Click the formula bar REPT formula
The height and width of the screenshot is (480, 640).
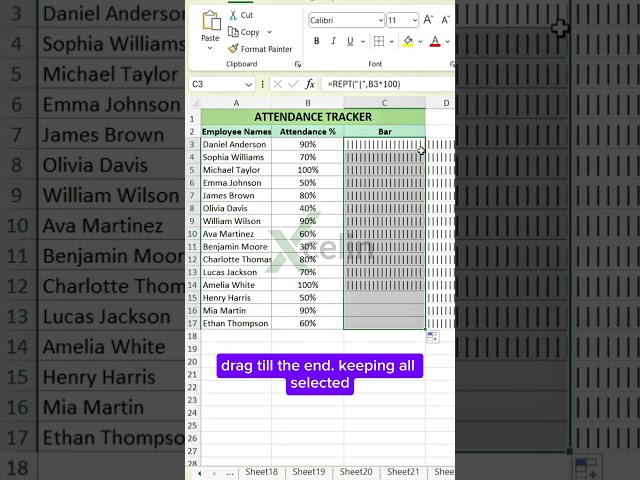point(364,84)
